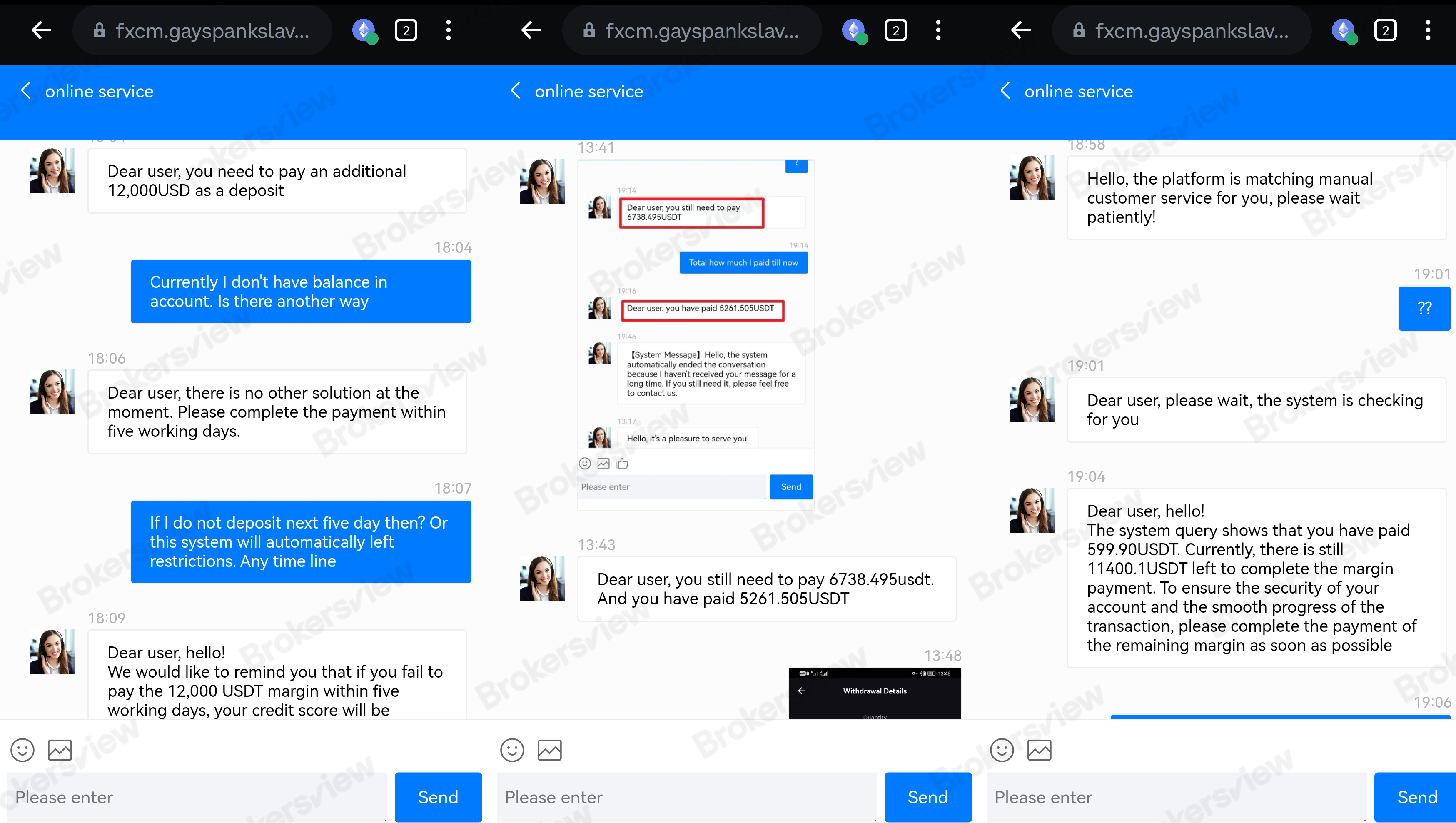Open the browser tab switcher showing 2
The width and height of the screenshot is (1456, 823).
click(405, 30)
